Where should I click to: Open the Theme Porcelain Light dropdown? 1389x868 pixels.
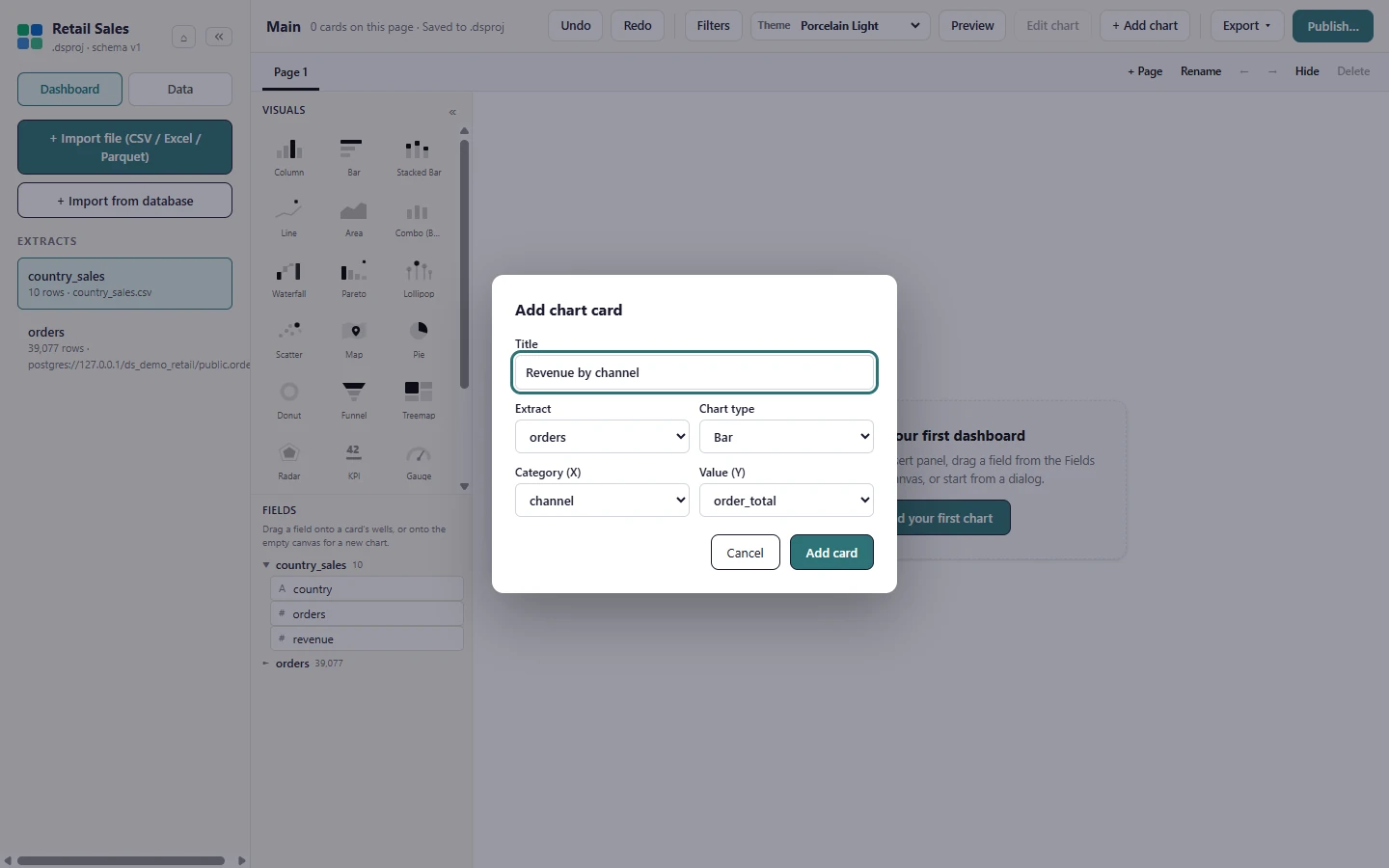tap(840, 26)
